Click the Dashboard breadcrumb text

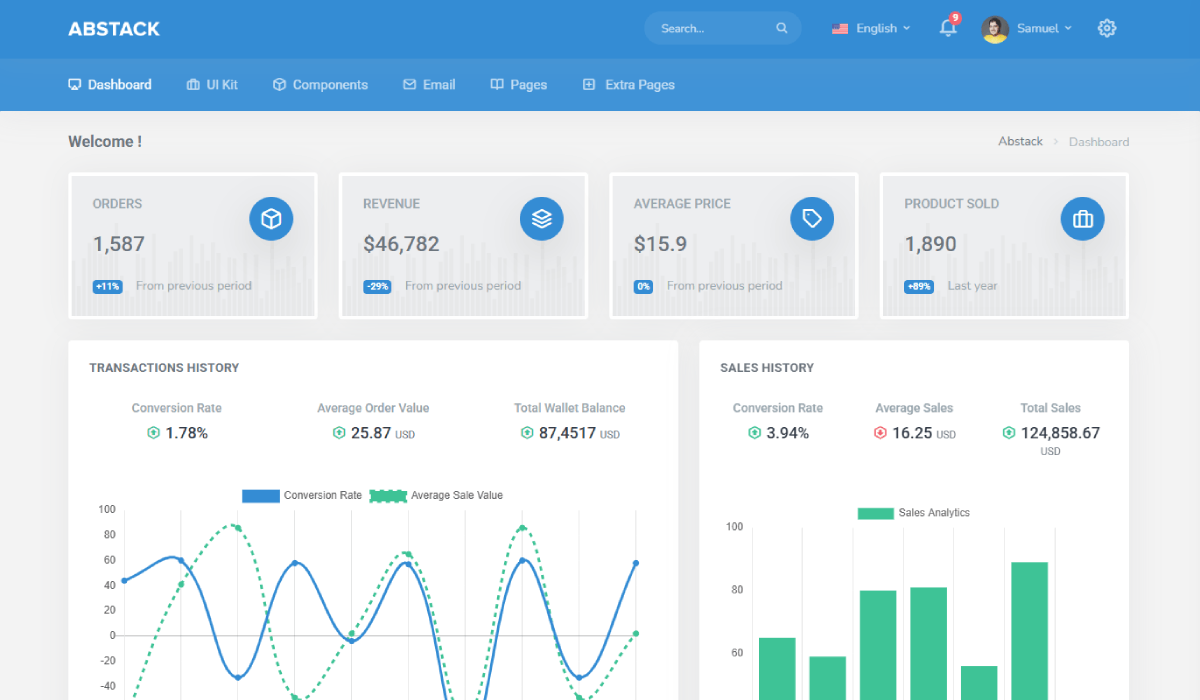point(1099,142)
